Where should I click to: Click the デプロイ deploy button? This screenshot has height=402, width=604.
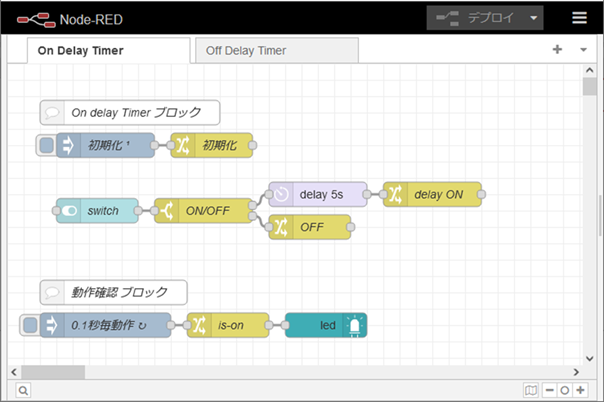[477, 18]
